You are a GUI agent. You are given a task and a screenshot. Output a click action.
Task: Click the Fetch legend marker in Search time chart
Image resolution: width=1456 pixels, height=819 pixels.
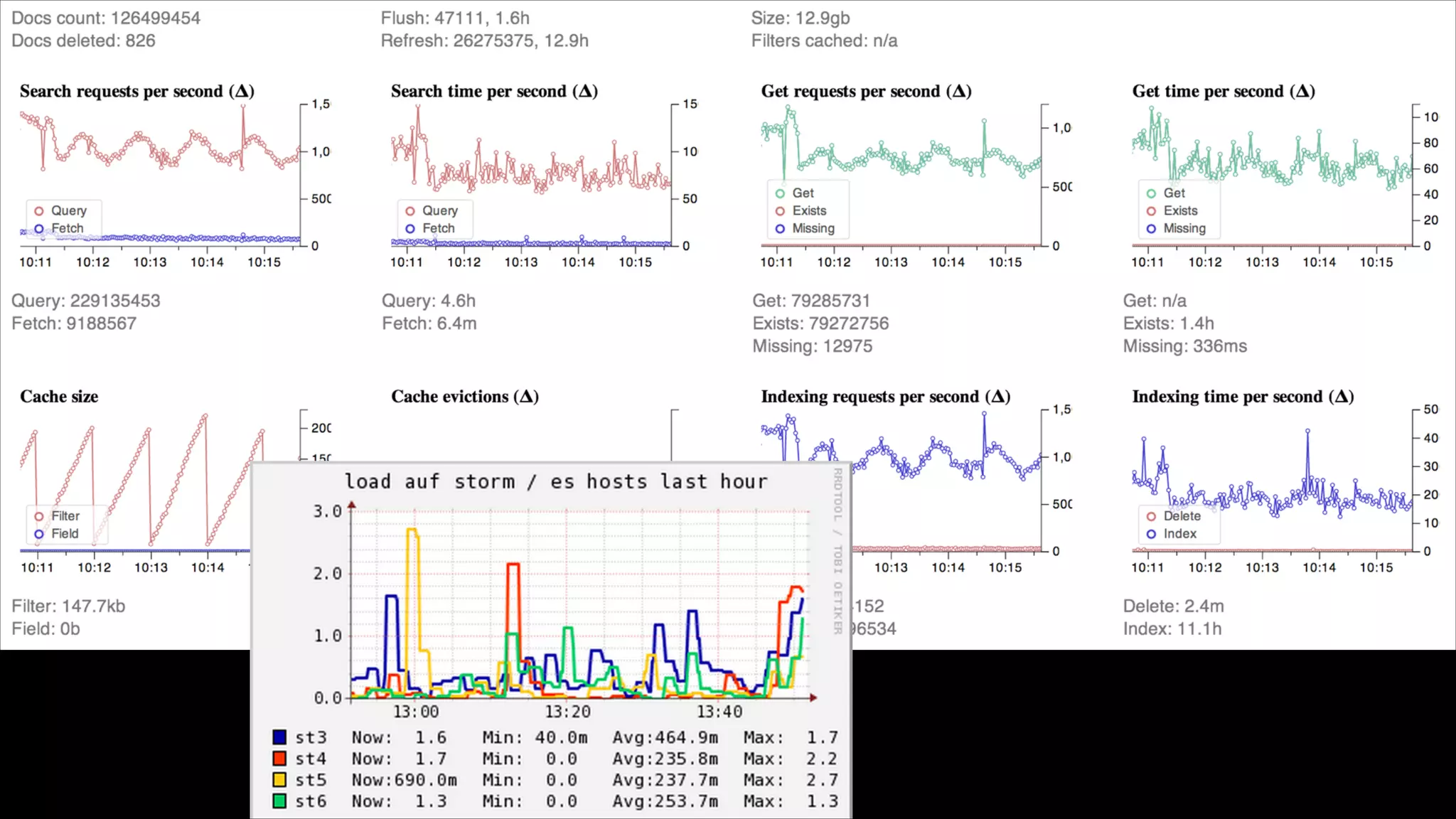[x=410, y=229]
